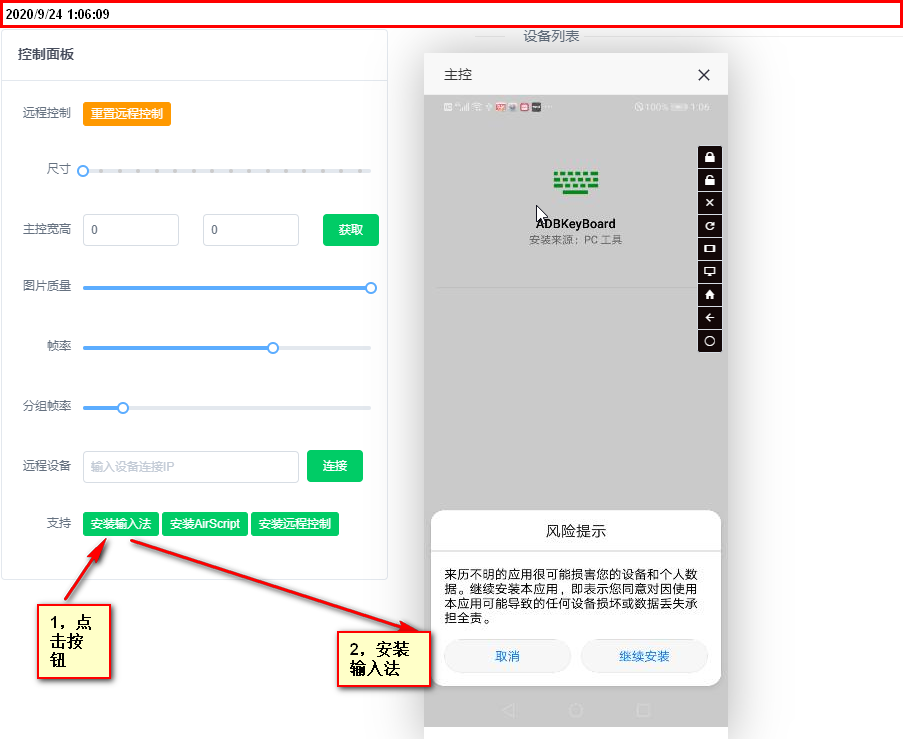Click the green 获取 button

(351, 230)
